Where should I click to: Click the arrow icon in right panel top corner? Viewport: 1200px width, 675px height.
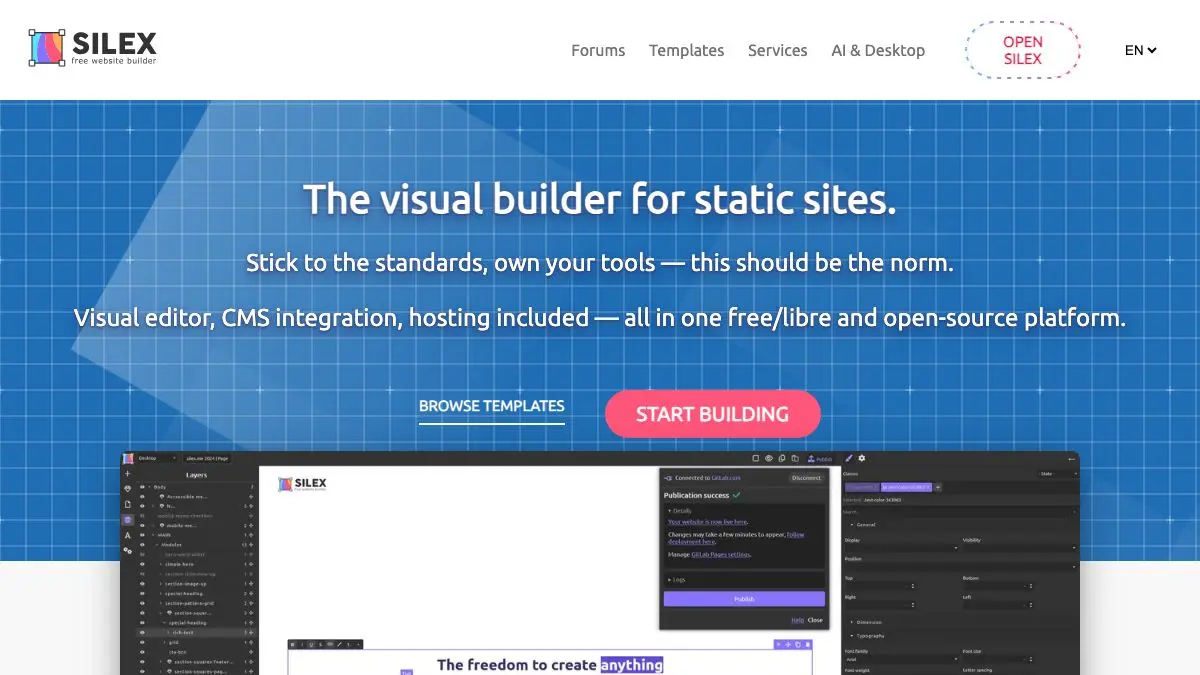point(1071,459)
